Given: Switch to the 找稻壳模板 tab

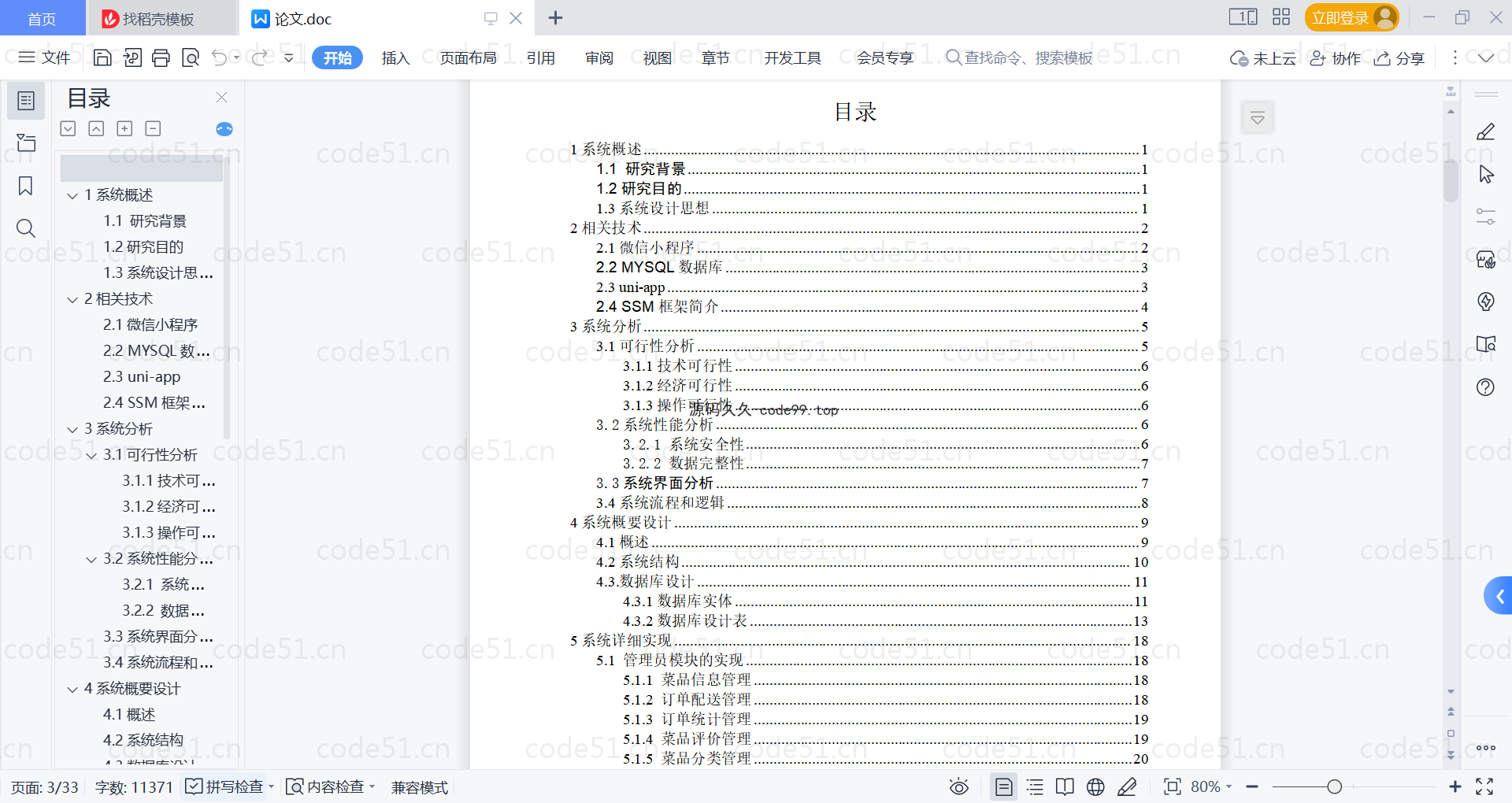Looking at the screenshot, I should [x=161, y=18].
